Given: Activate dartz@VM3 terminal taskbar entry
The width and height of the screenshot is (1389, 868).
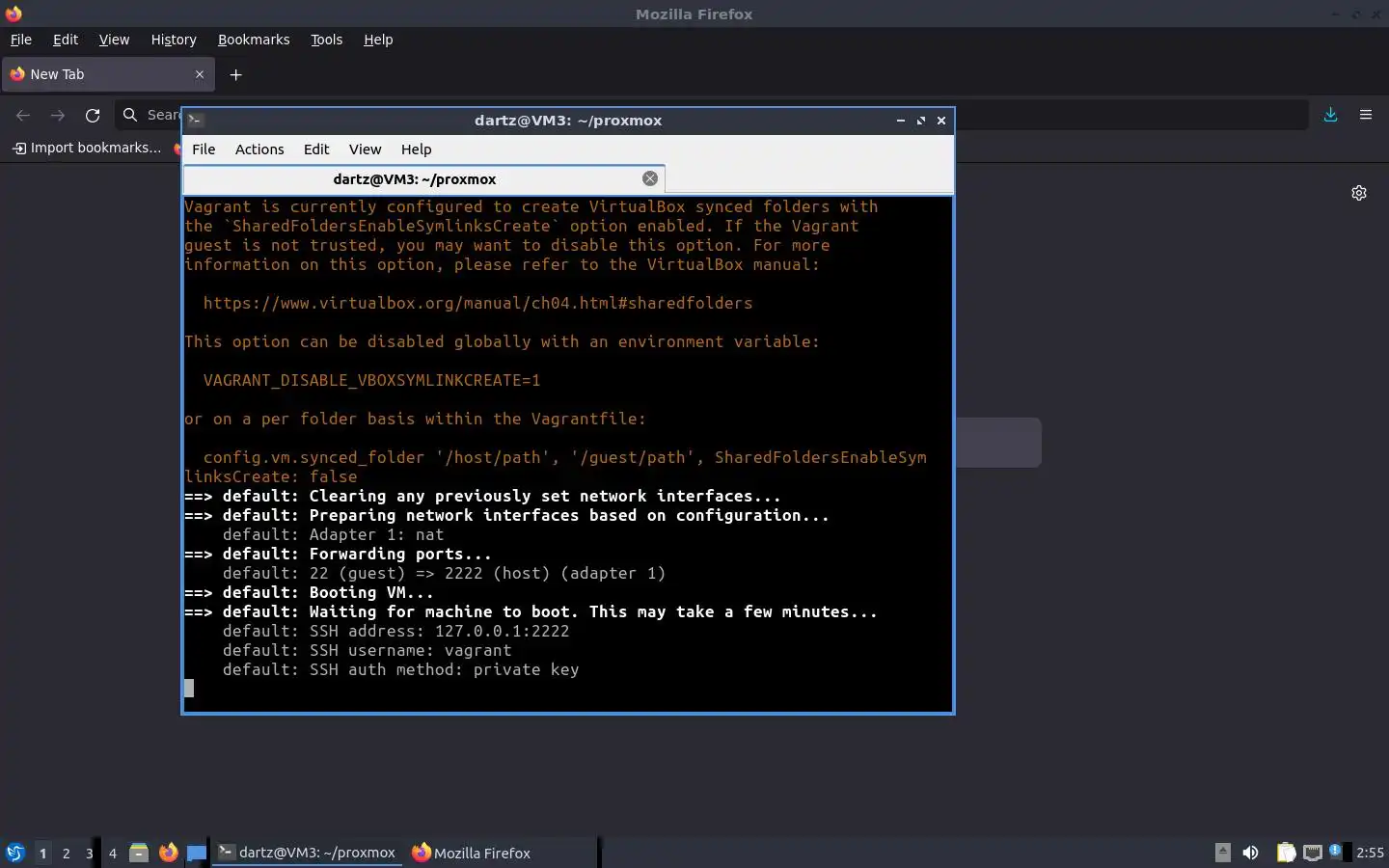Looking at the screenshot, I should point(307,853).
